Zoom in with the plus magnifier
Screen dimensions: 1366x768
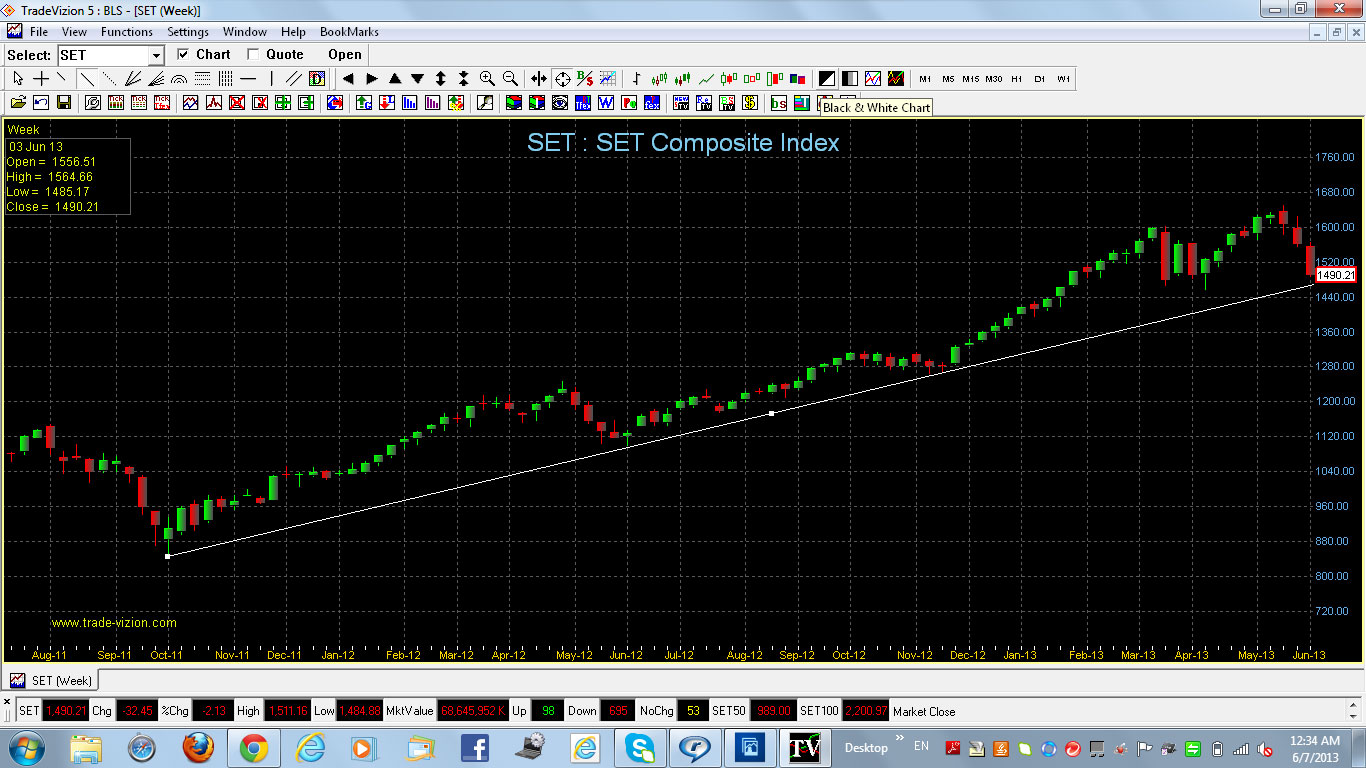(487, 78)
